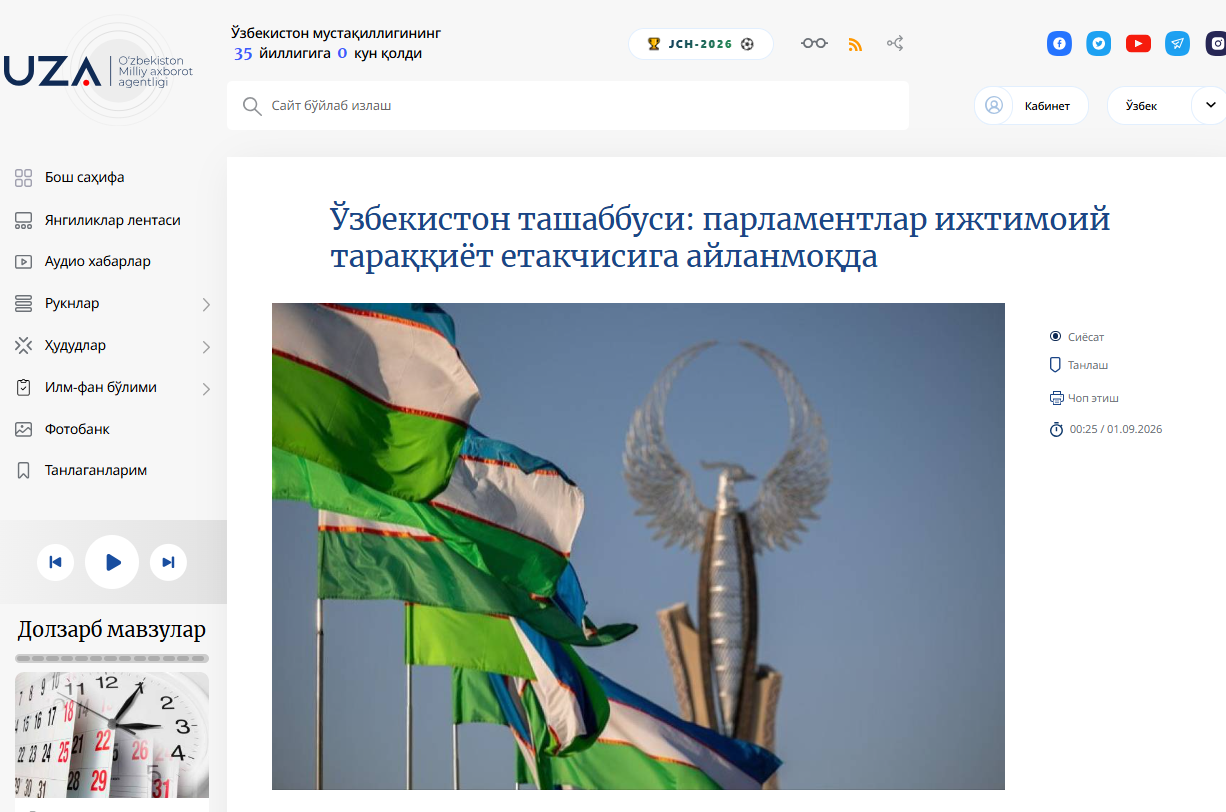
Task: Open Янгиликлар лентаси menu item
Action: coord(113,220)
